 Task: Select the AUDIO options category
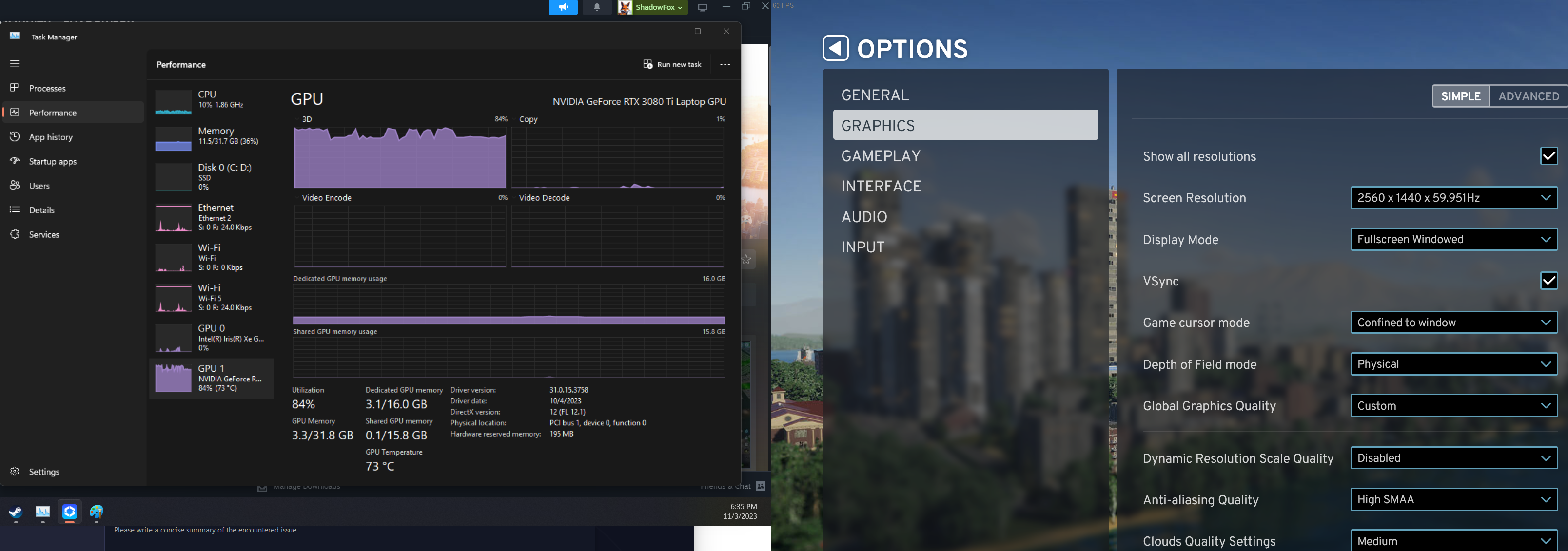[864, 216]
